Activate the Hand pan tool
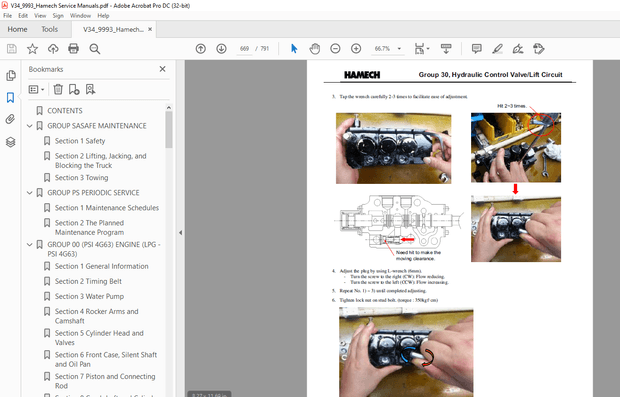This screenshot has width=620, height=397. 315,49
